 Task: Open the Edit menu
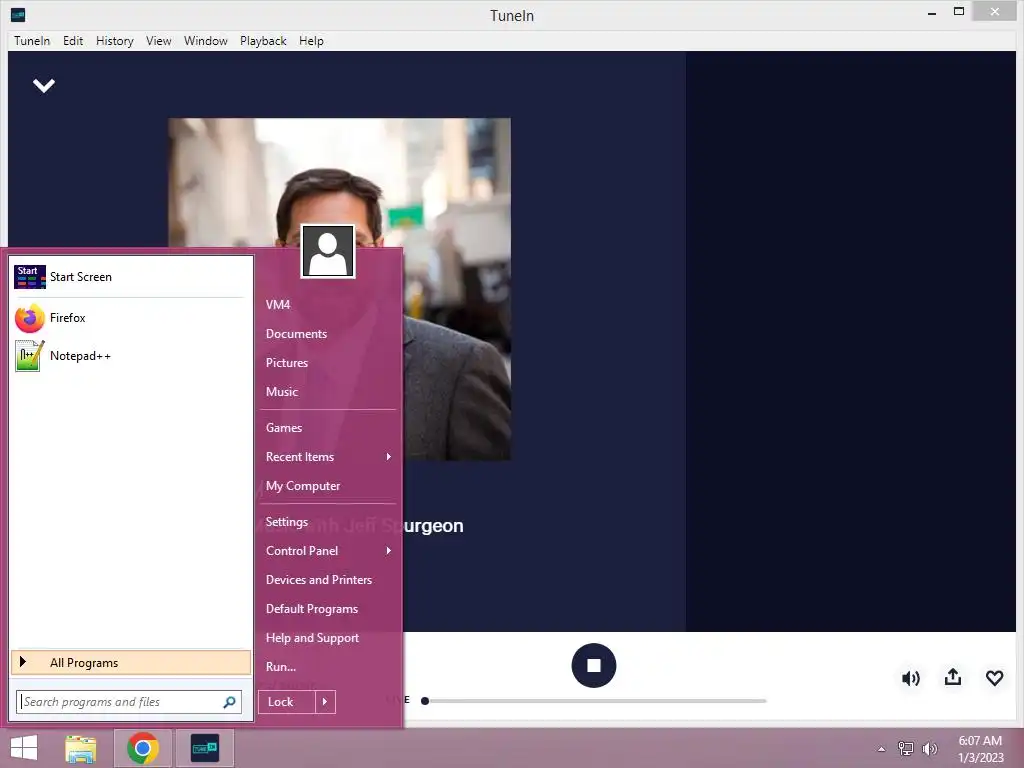[x=73, y=40]
